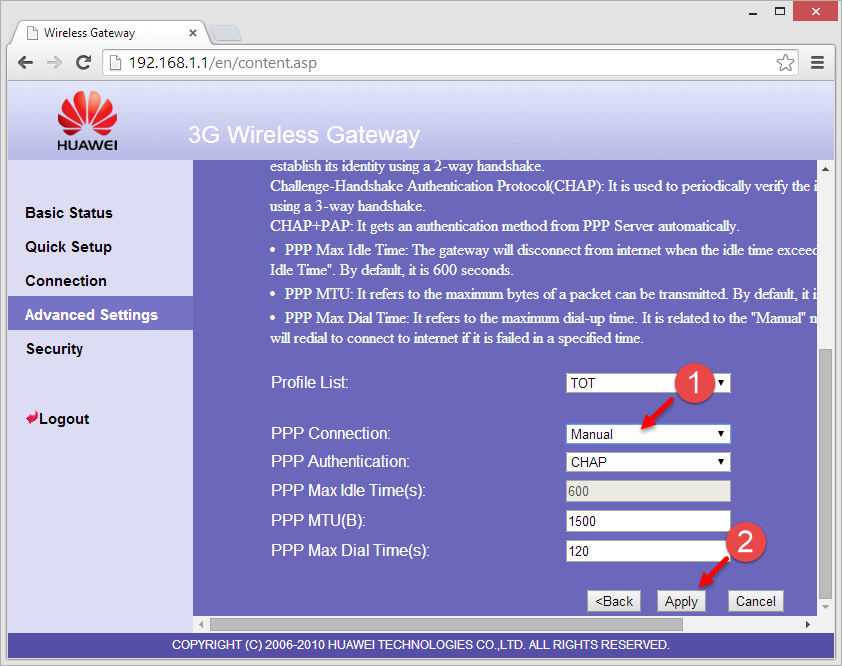Click the page icon in address bar

[x=115, y=63]
